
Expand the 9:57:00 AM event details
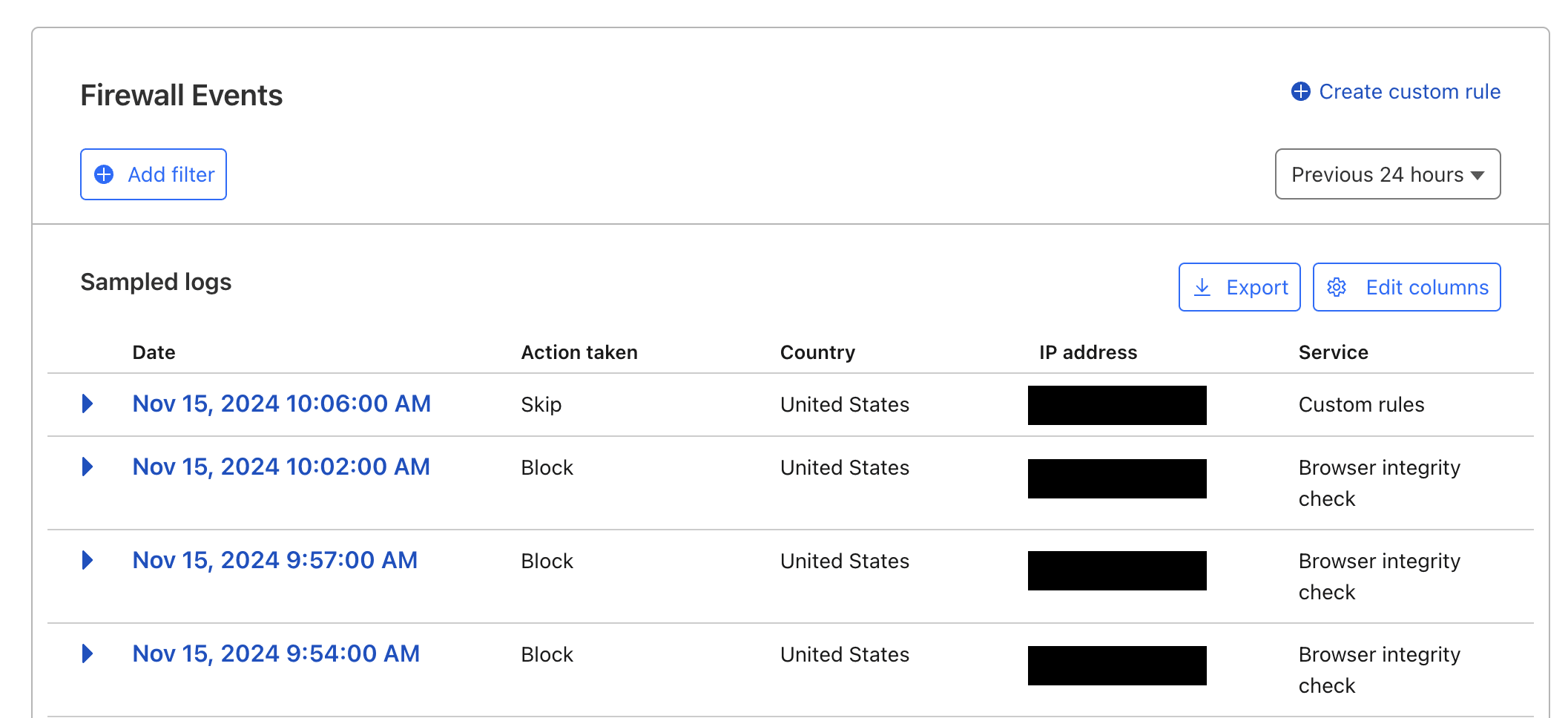click(88, 561)
